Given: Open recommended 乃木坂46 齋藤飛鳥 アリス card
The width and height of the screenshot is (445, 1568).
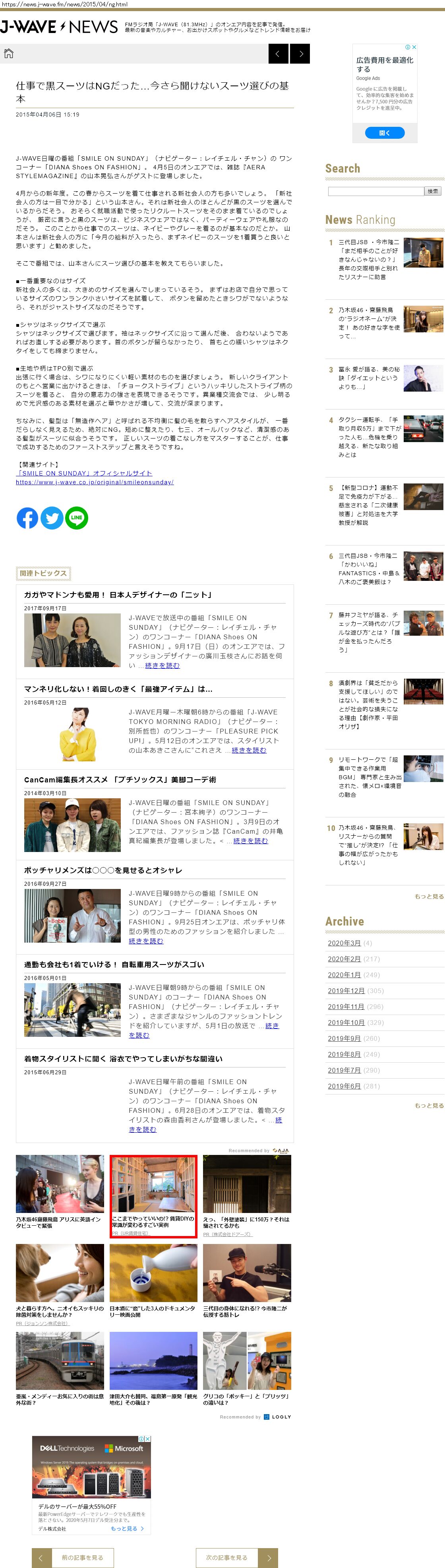Looking at the screenshot, I should (60, 1192).
